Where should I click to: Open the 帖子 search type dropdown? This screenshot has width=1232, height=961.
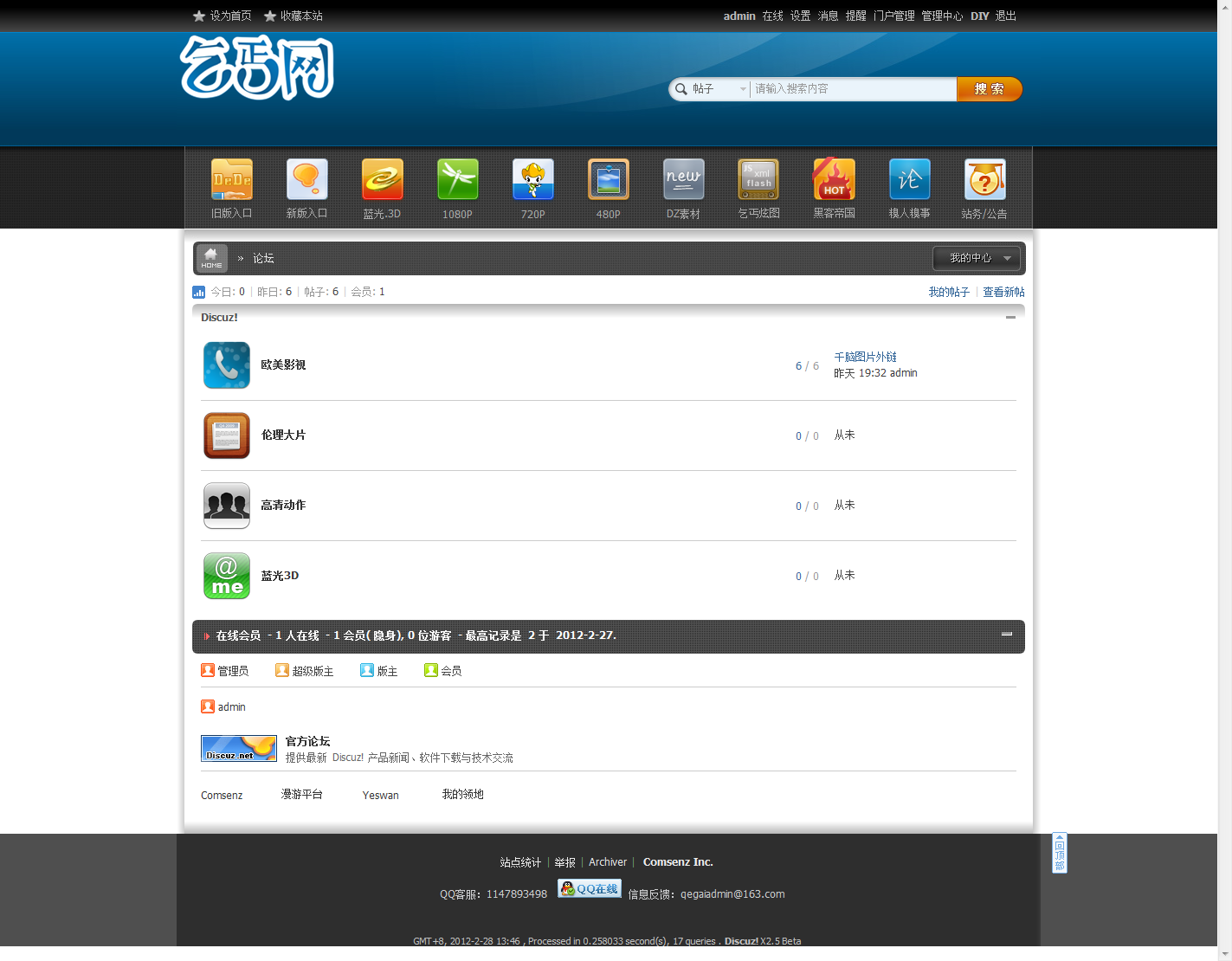pyautogui.click(x=719, y=89)
